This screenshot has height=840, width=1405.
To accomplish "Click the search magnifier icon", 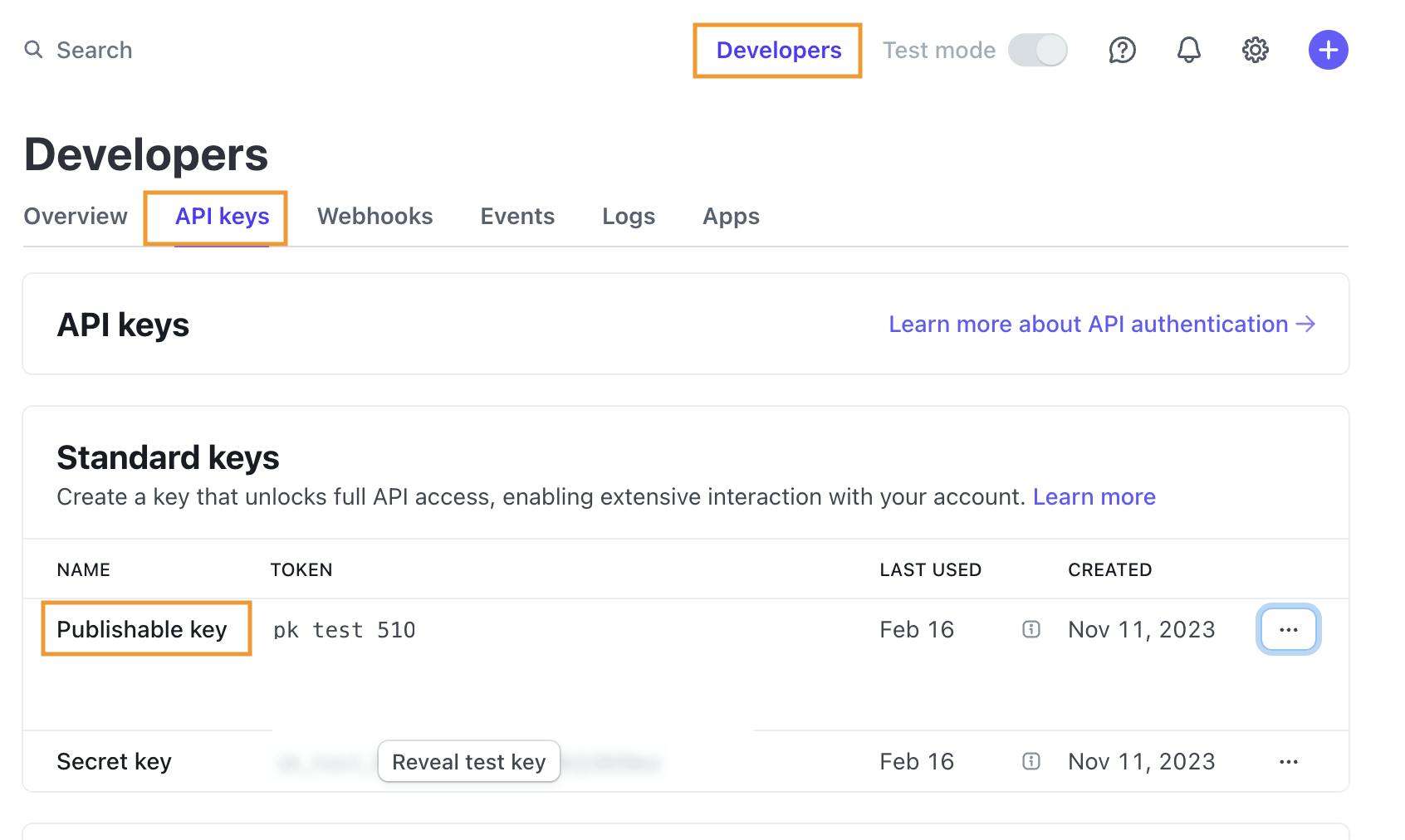I will coord(33,50).
